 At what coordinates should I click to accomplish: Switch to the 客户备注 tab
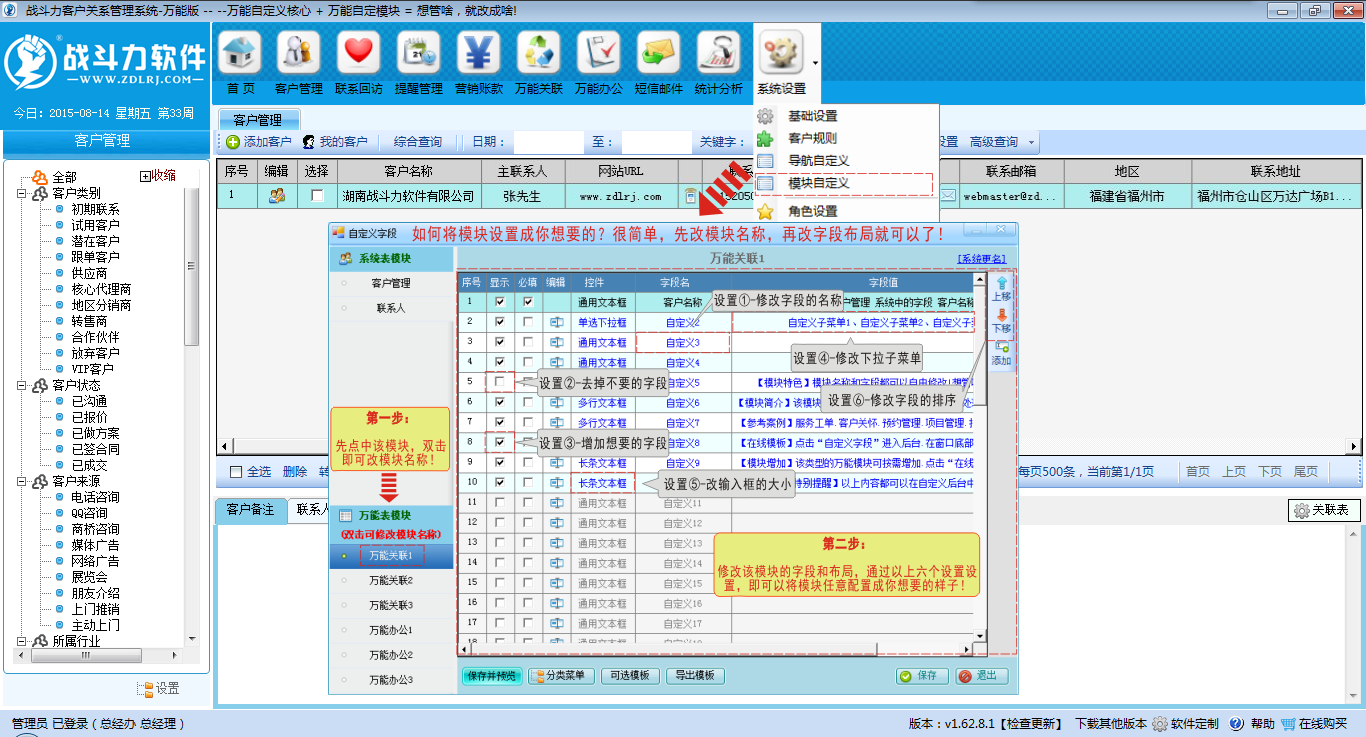coord(250,510)
